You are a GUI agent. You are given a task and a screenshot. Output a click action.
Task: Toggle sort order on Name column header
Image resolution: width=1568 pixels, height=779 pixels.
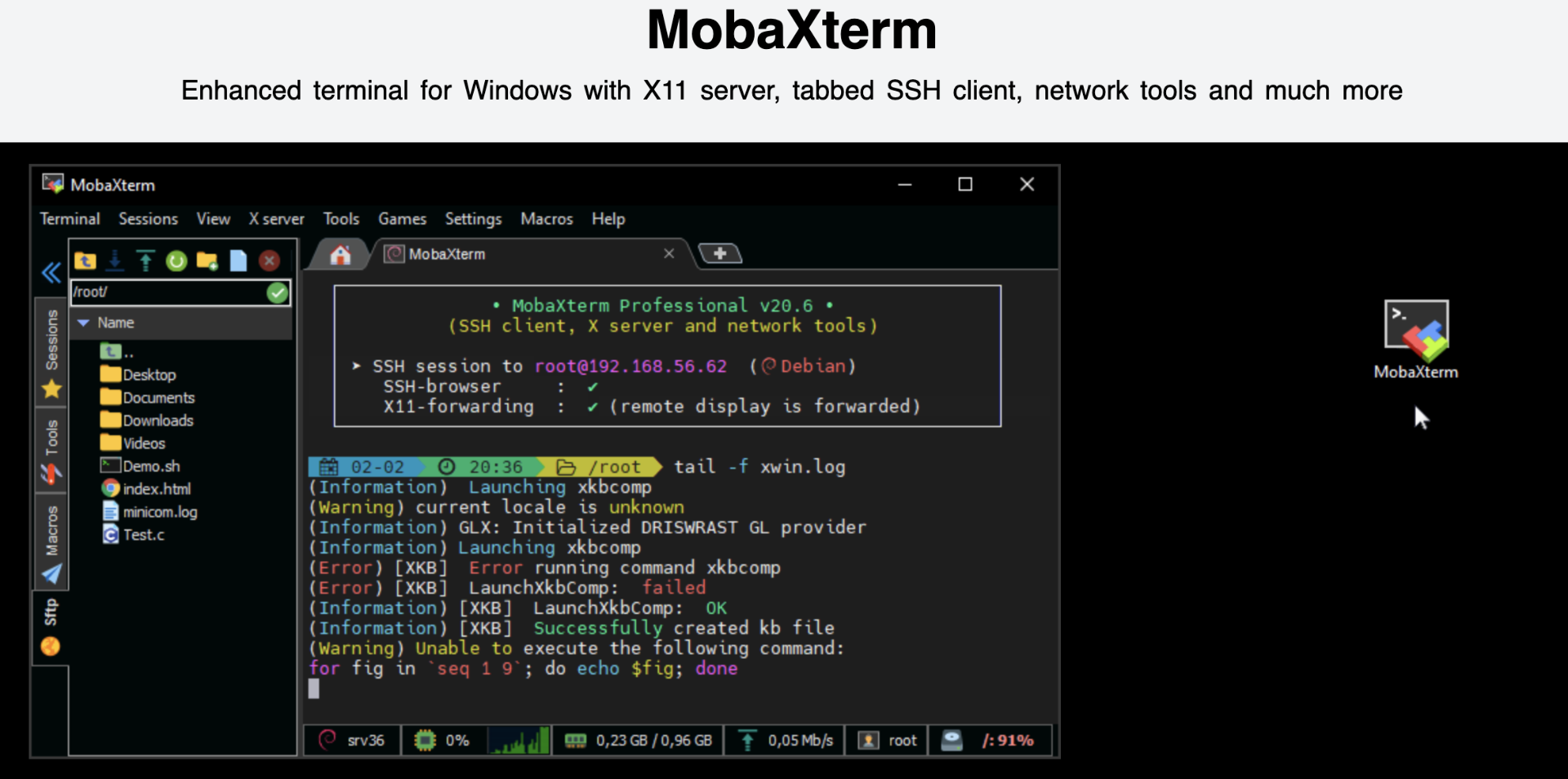coord(116,323)
